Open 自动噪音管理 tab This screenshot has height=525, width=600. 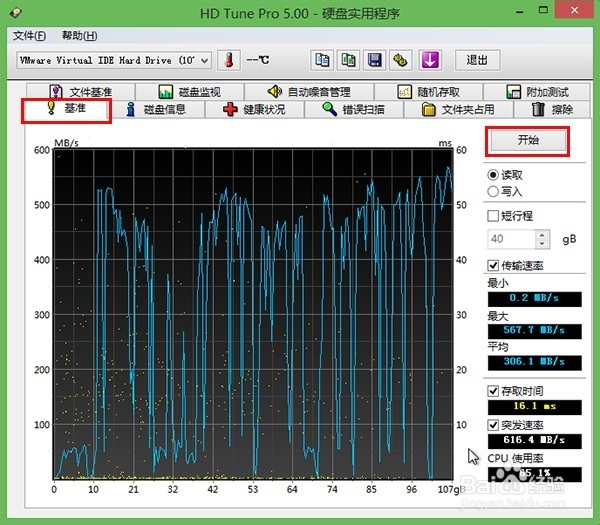click(x=309, y=92)
